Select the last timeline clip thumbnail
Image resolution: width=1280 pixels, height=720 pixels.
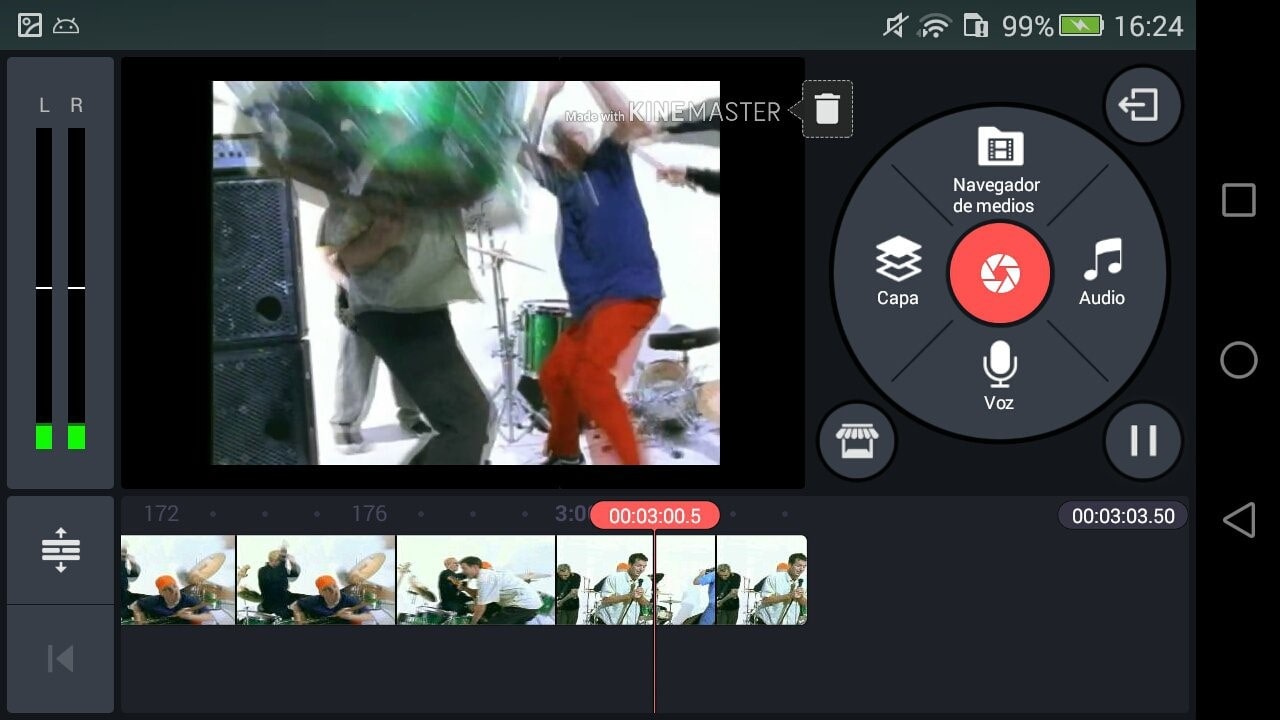(x=761, y=580)
